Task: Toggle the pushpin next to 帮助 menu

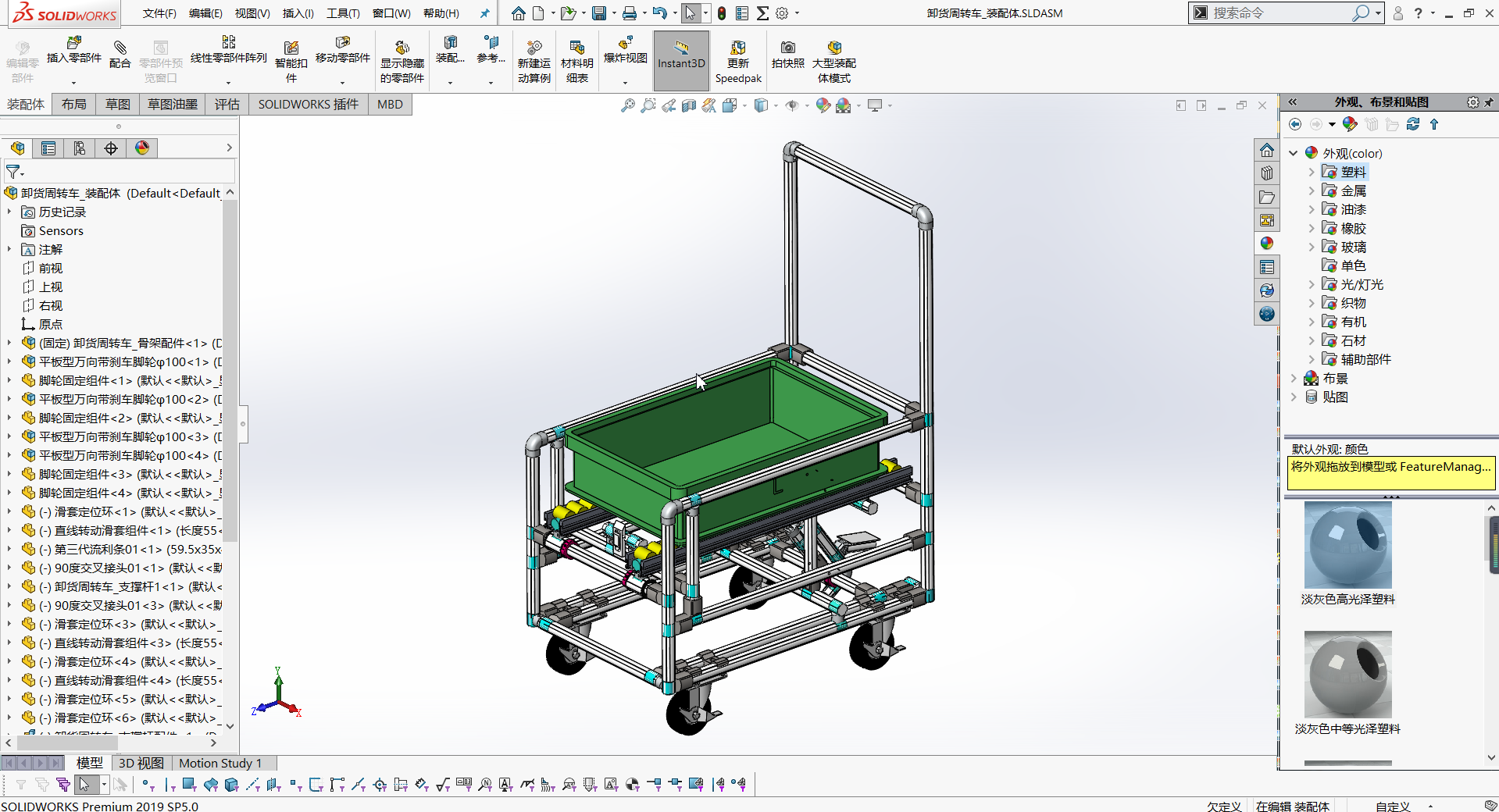Action: coord(485,13)
